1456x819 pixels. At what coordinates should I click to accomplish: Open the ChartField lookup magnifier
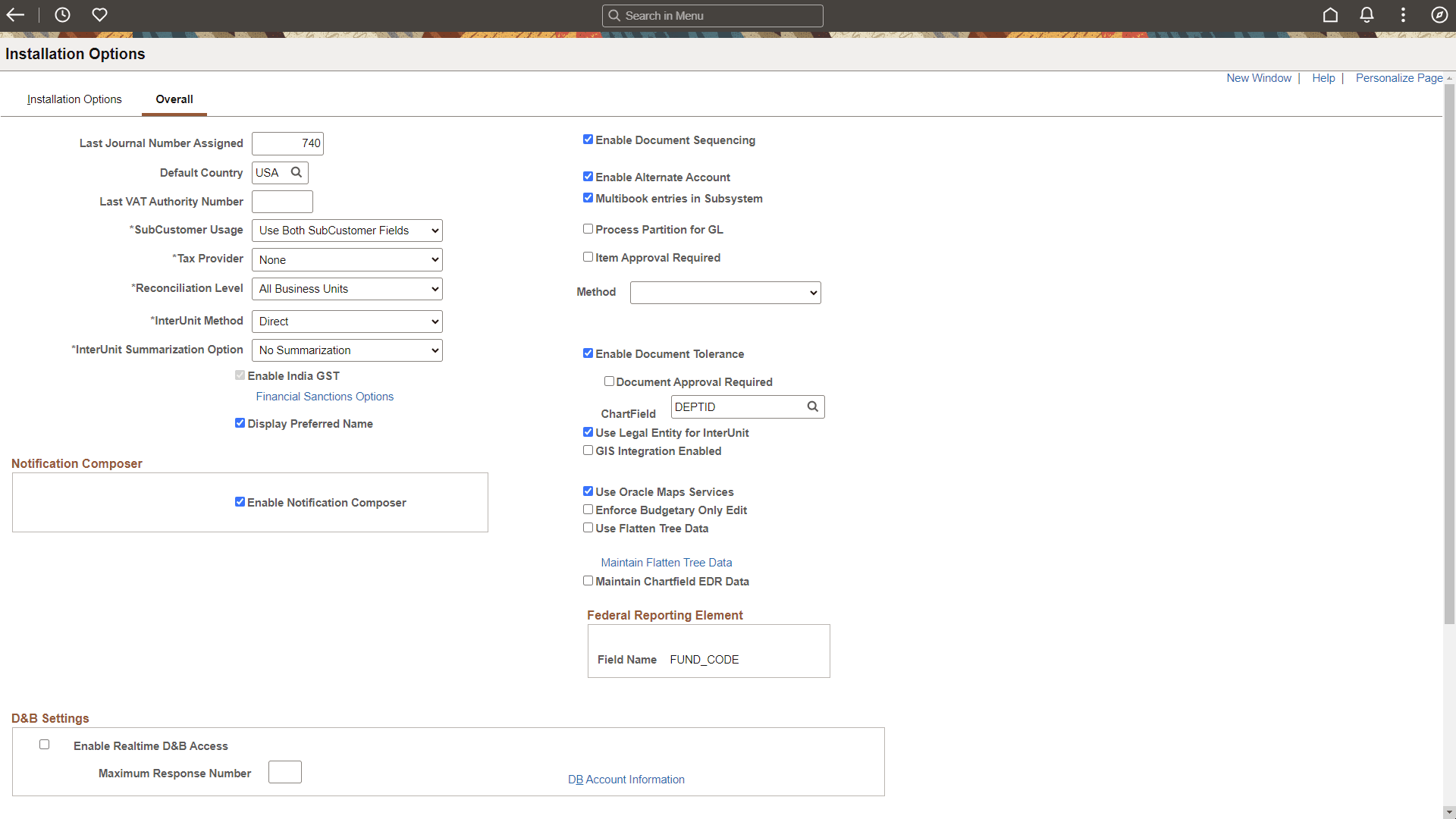(x=811, y=406)
